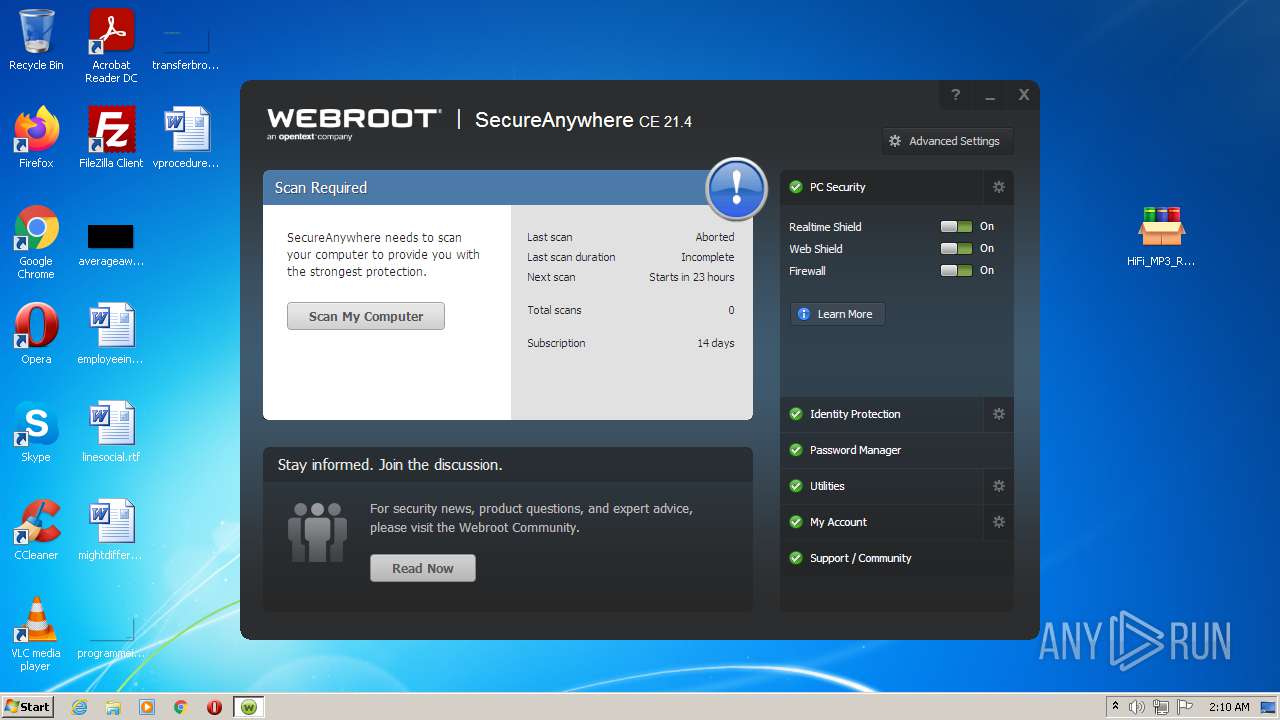1280x720 pixels.
Task: Show hidden system tray icons
Action: [1115, 707]
